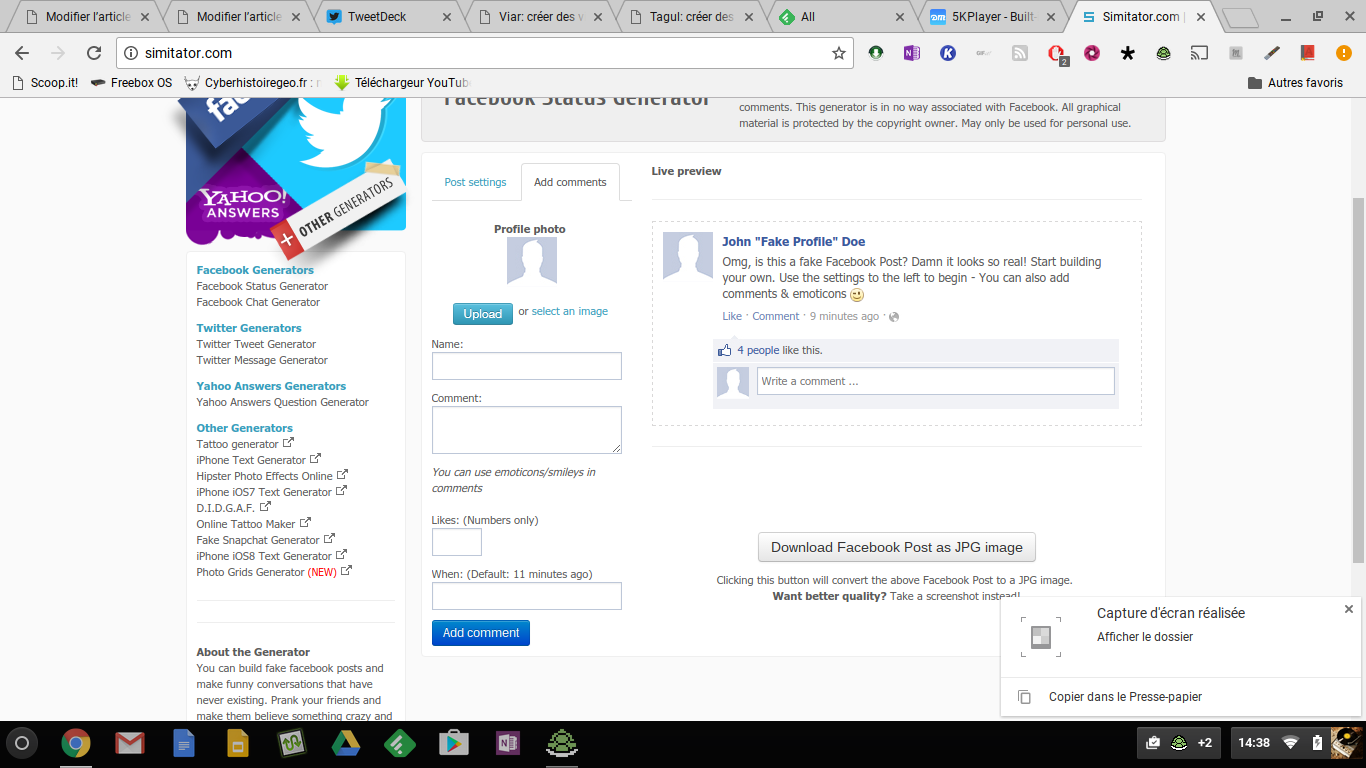Click the Like link in preview post
Viewport: 1366px width, 768px height.
[x=732, y=317]
